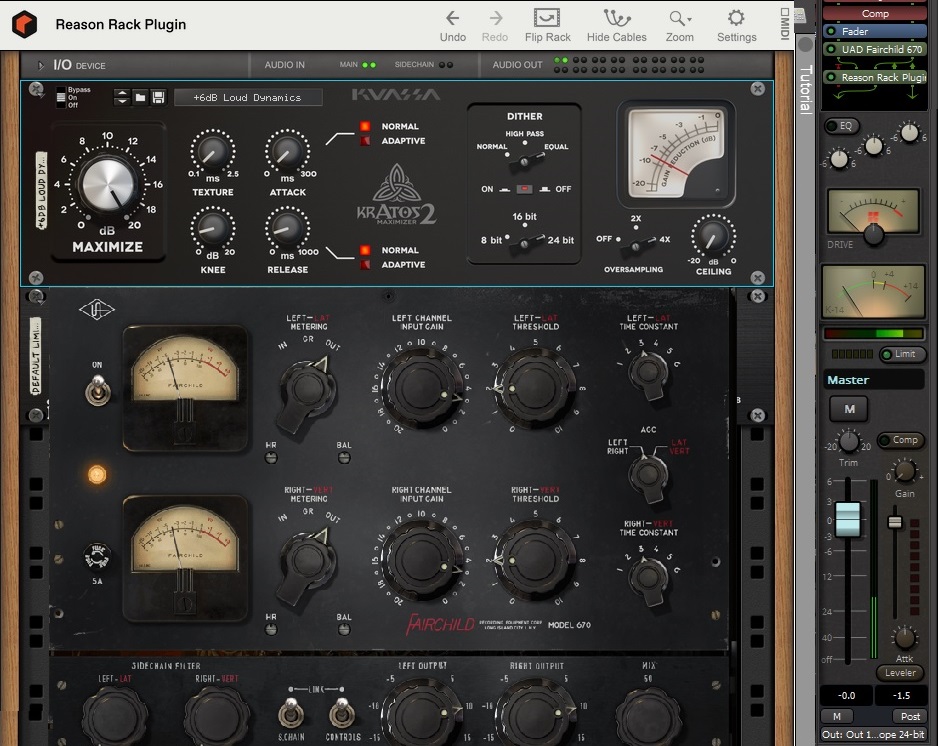The image size is (938, 746).
Task: Enable the mixer Comp button
Action: [900, 440]
